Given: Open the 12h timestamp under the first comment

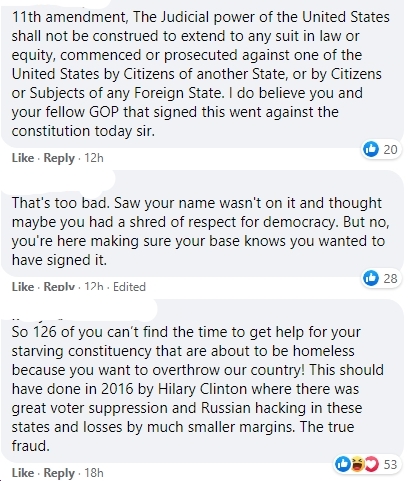Looking at the screenshot, I should click(94, 158).
